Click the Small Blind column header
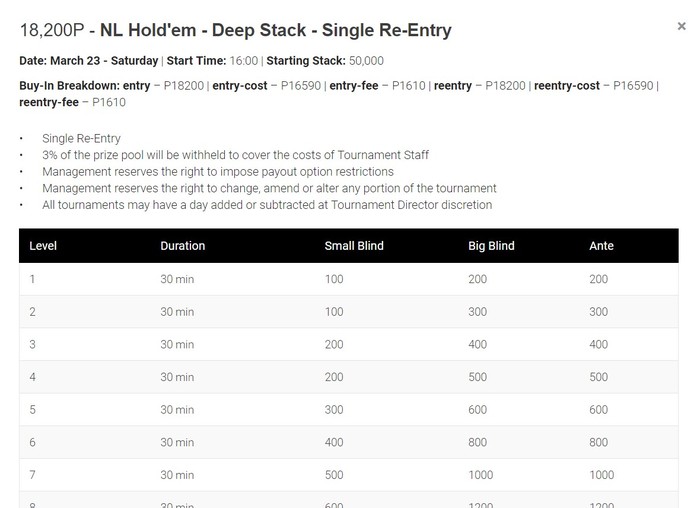Image resolution: width=700 pixels, height=508 pixels. (x=354, y=246)
